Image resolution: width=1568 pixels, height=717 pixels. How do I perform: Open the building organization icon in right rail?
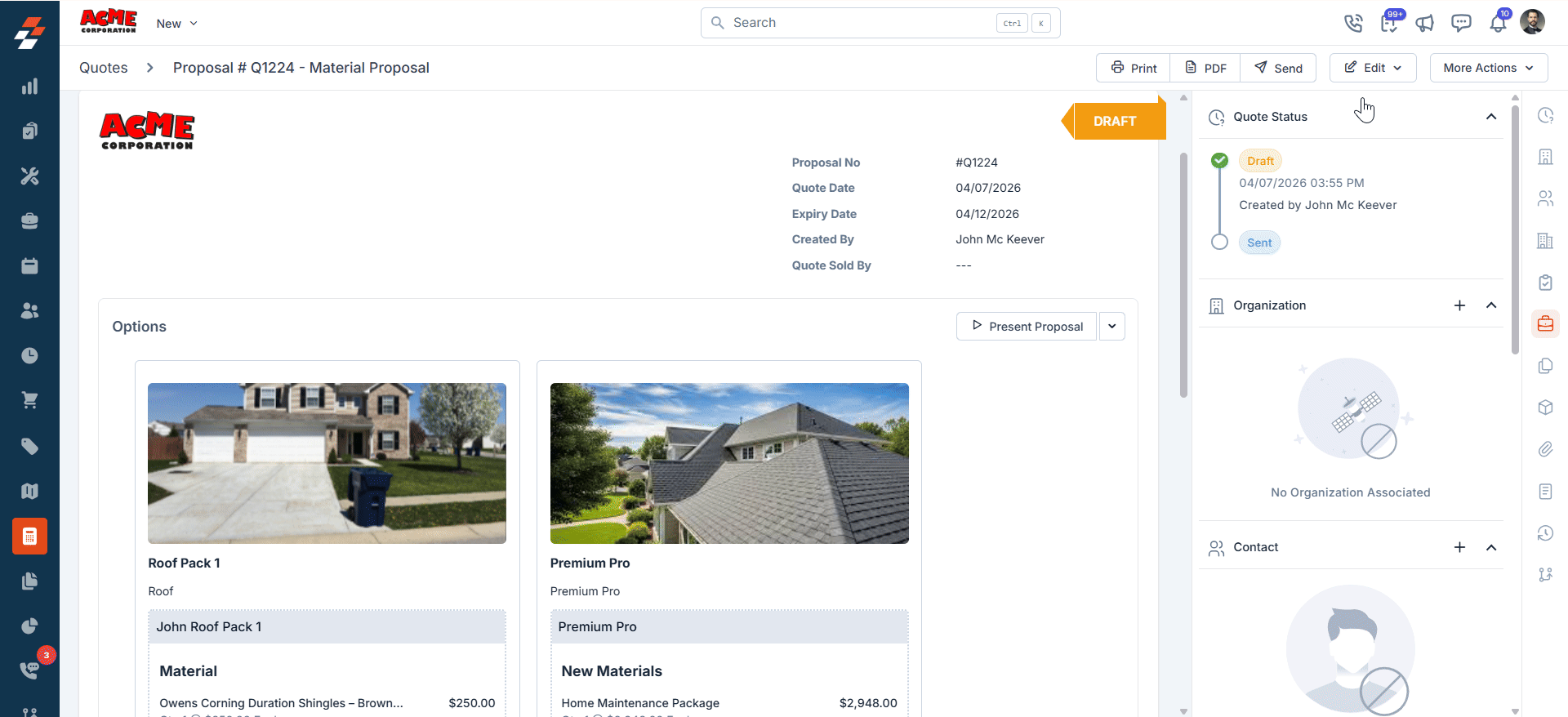(1545, 157)
